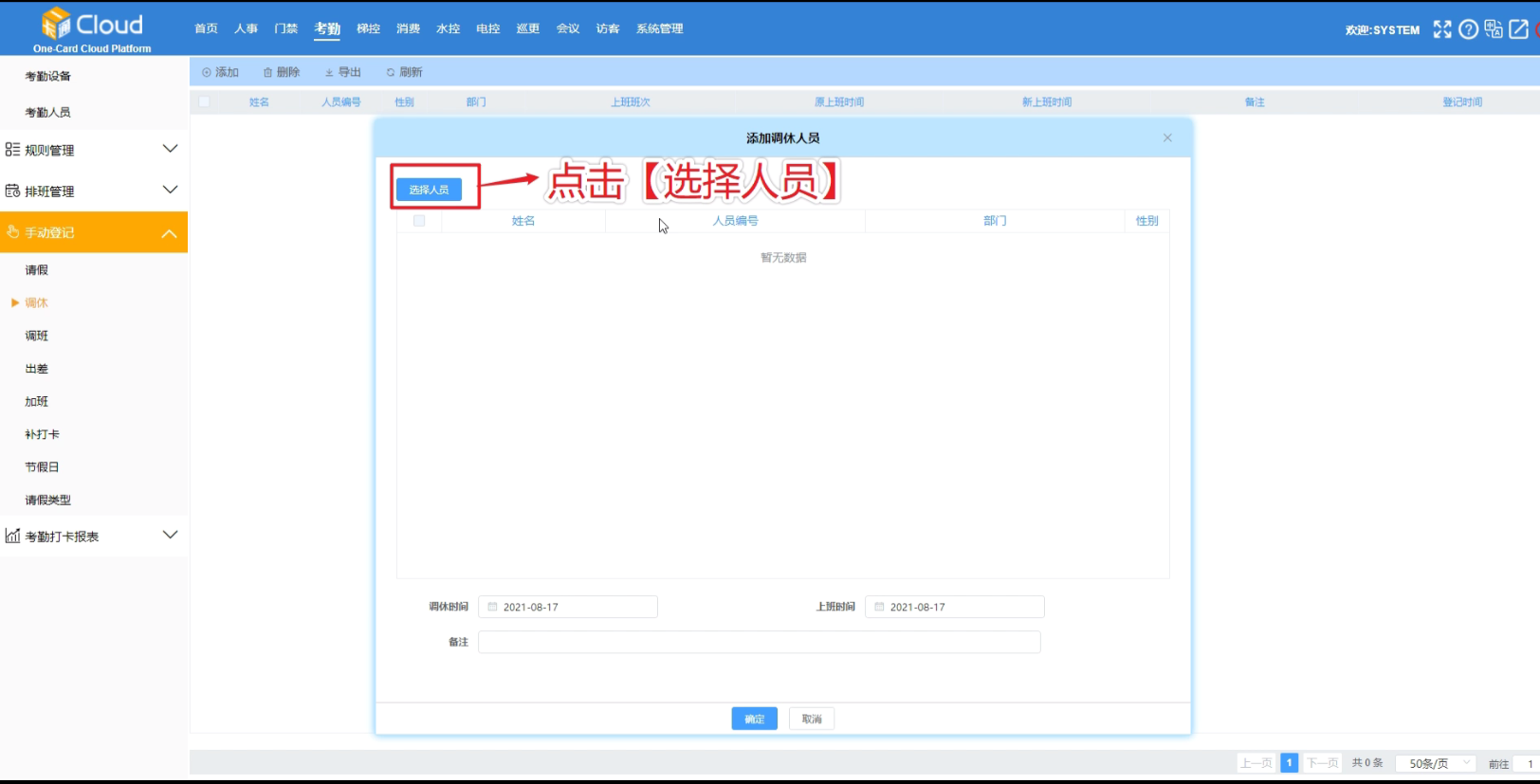Click the 下一页 pagination button
1540x784 pixels.
pos(1323,763)
